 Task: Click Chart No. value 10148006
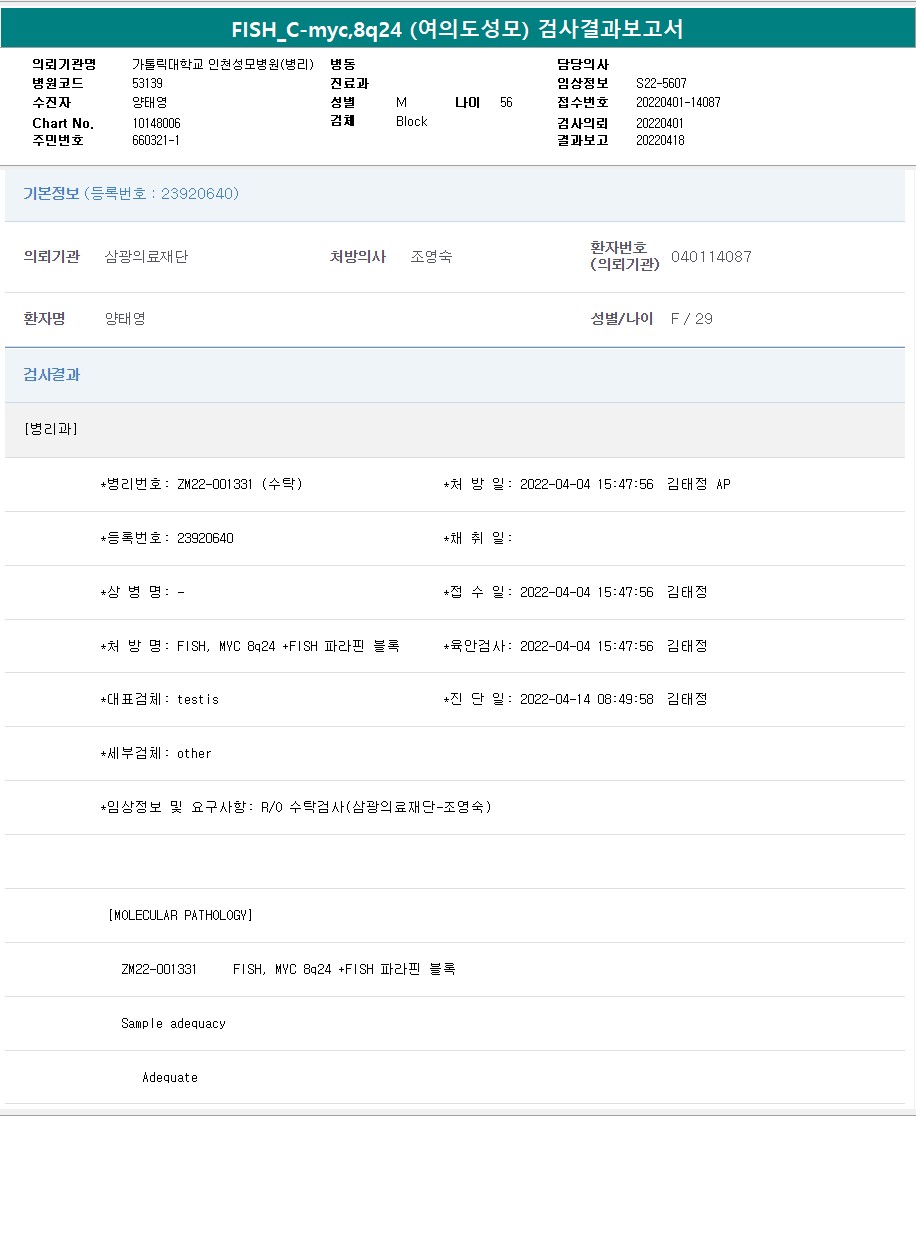pos(156,123)
